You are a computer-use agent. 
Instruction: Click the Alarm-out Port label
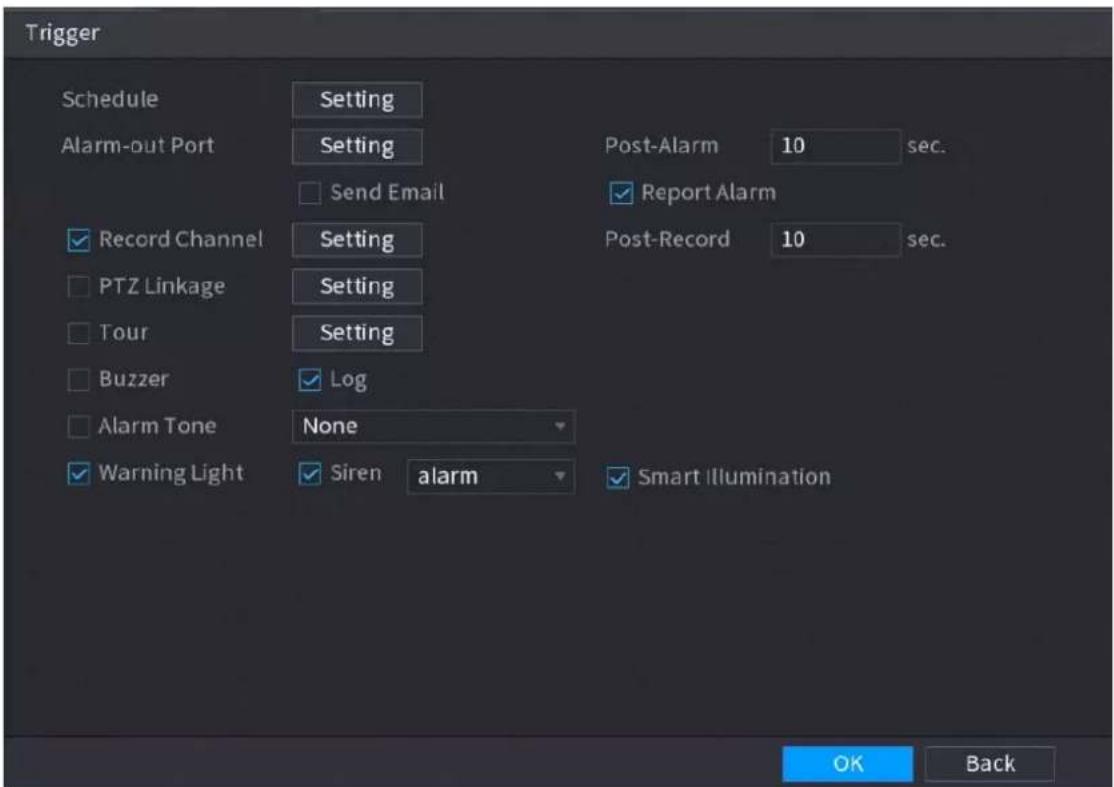(x=138, y=145)
